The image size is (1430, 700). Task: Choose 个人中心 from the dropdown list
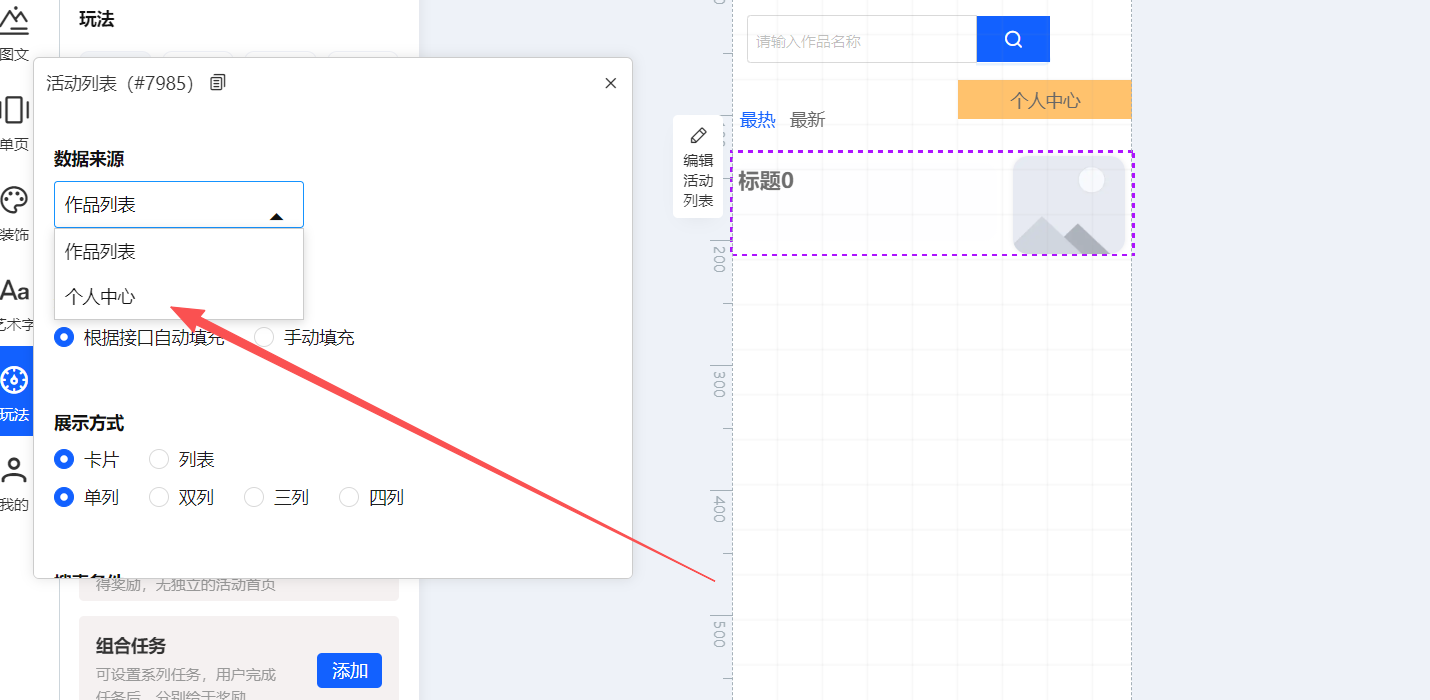click(100, 297)
